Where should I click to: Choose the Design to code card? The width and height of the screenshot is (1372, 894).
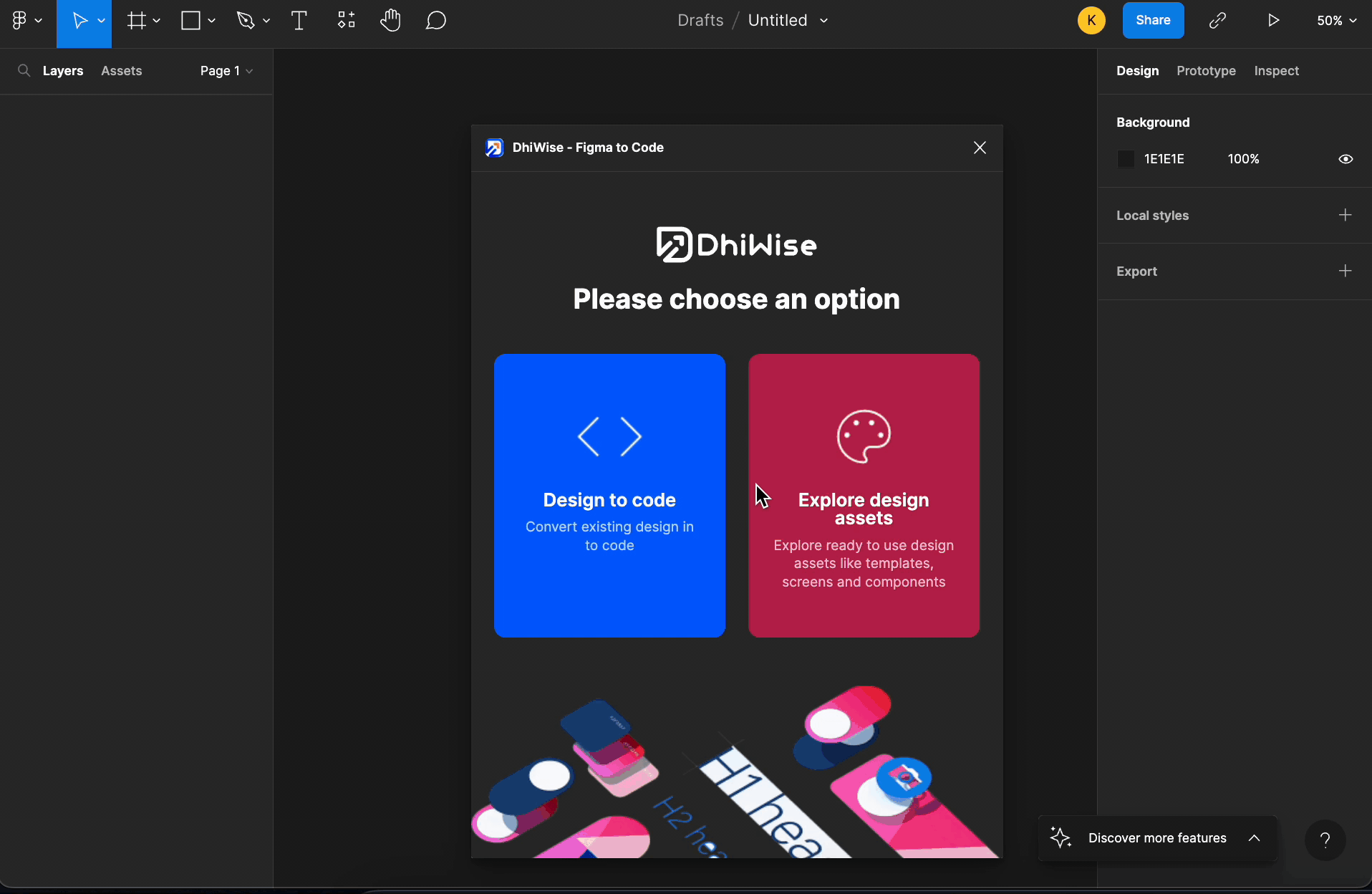pyautogui.click(x=609, y=495)
